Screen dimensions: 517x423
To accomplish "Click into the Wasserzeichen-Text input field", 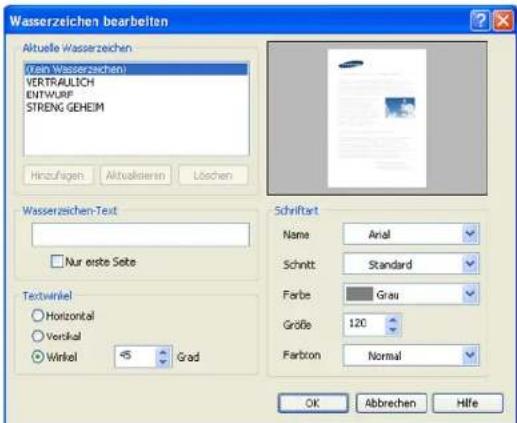I will (141, 235).
